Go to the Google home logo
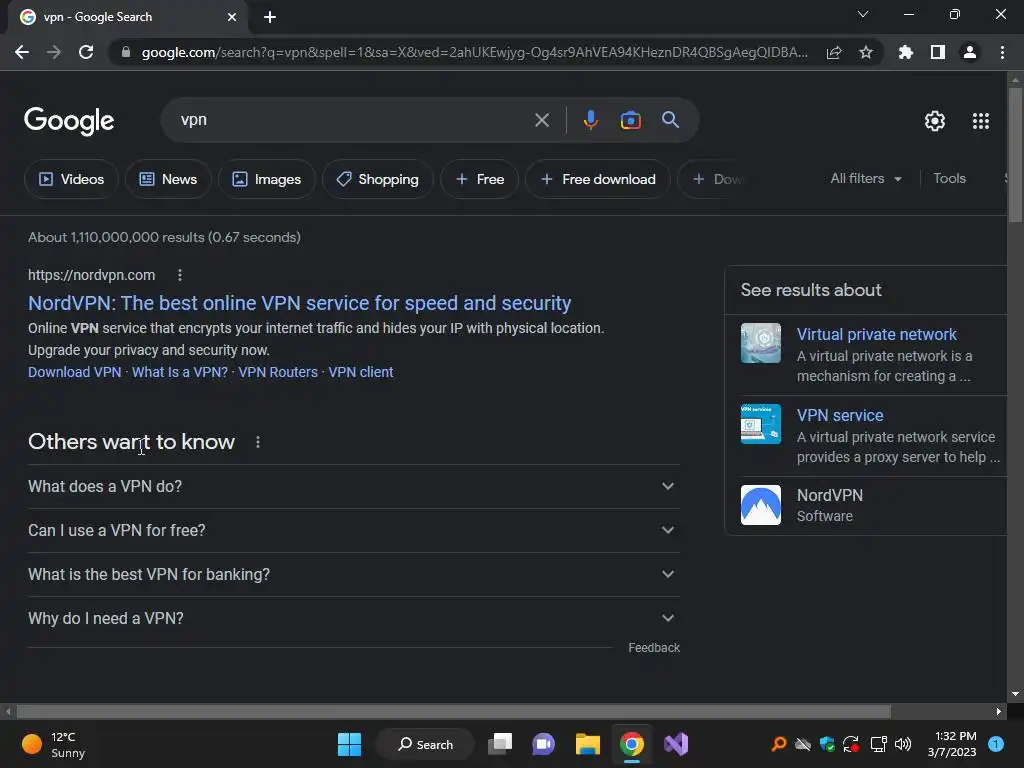1024x768 pixels. pyautogui.click(x=69, y=121)
